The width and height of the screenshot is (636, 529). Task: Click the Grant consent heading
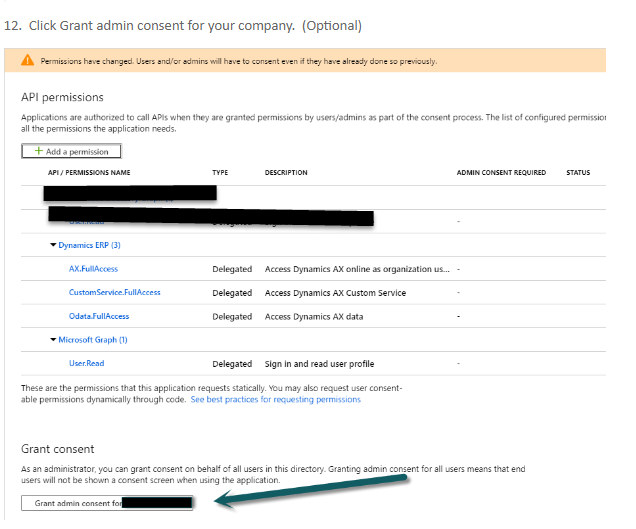tap(58, 449)
